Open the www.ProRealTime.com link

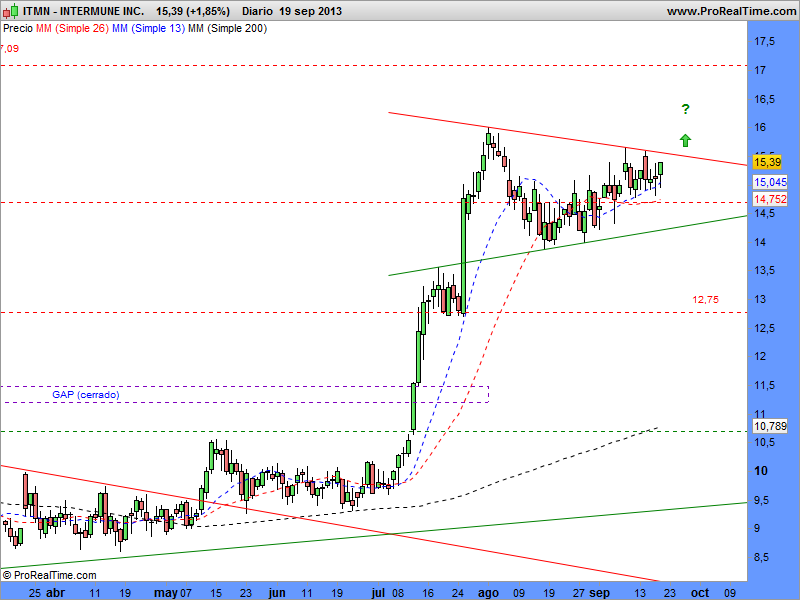pyautogui.click(x=731, y=11)
